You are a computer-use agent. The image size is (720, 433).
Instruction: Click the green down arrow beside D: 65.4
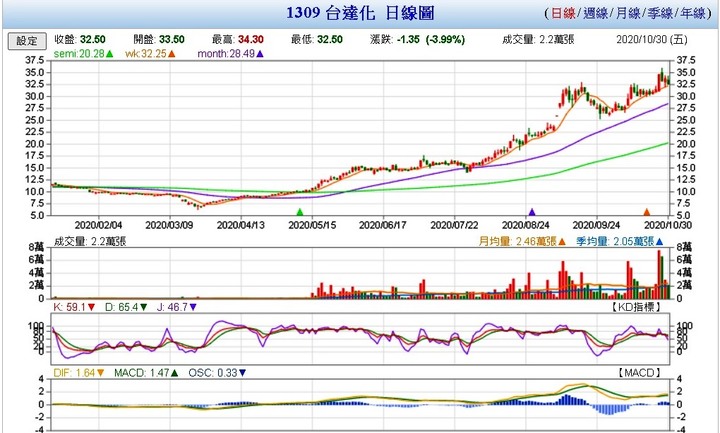[144, 307]
